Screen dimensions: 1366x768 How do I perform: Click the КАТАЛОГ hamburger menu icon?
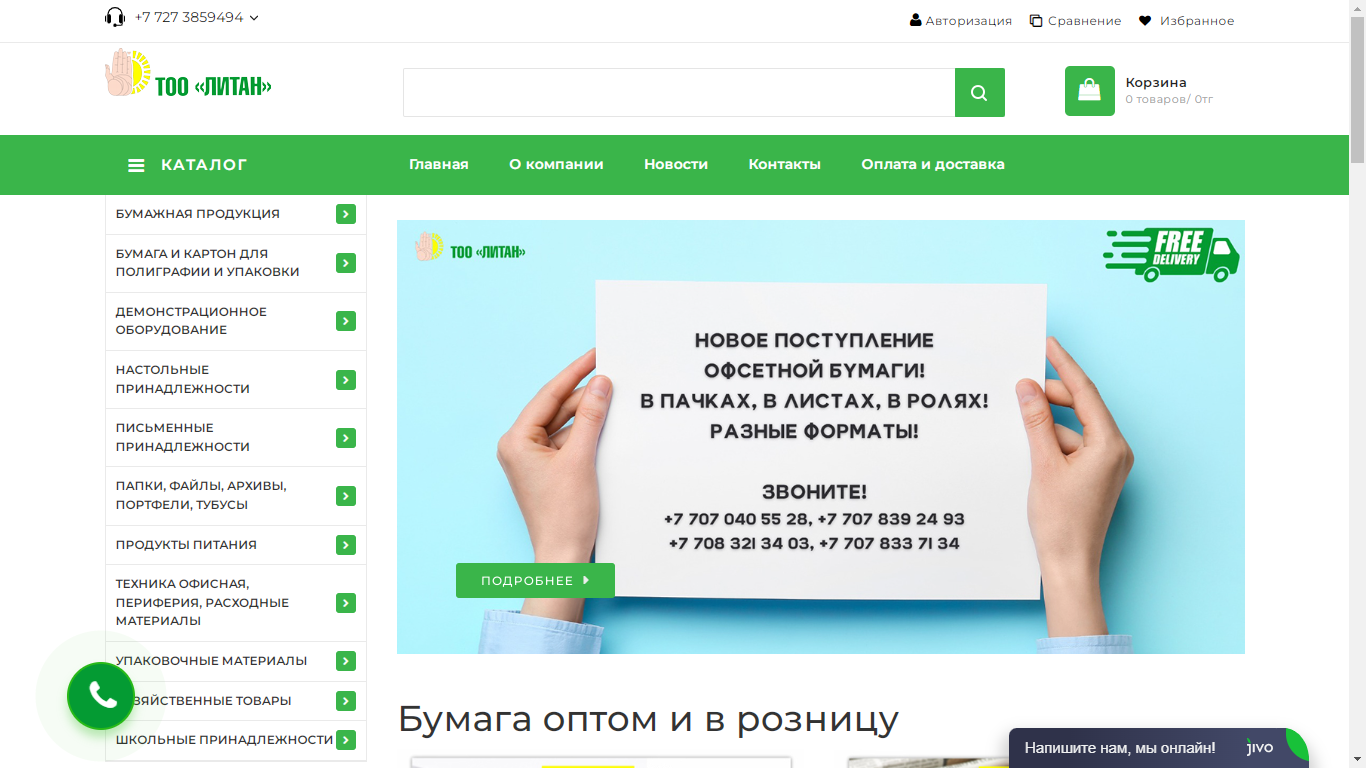[x=136, y=165]
